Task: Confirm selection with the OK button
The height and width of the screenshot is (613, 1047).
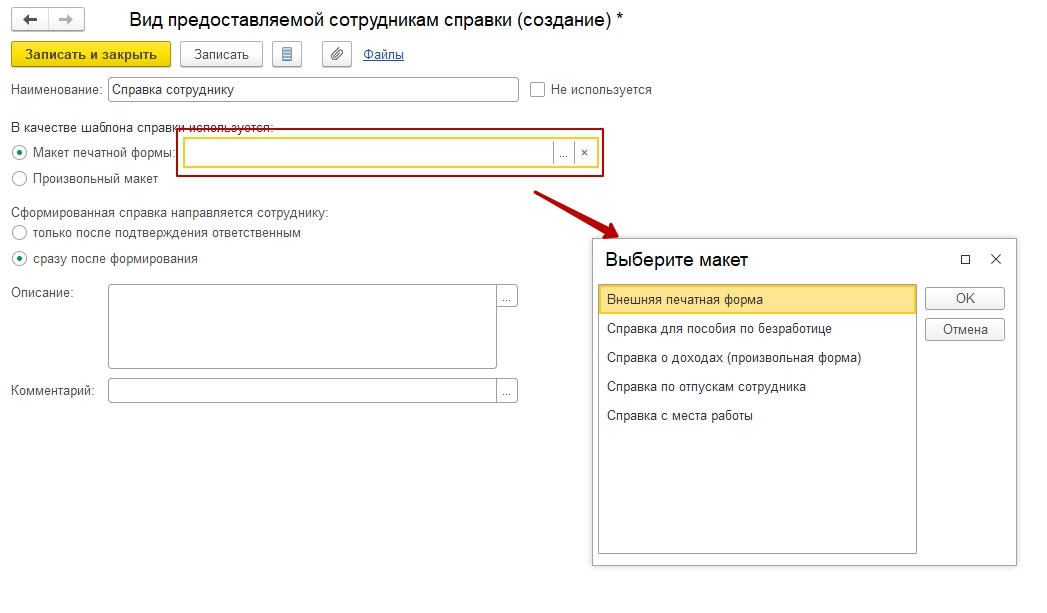Action: [964, 299]
